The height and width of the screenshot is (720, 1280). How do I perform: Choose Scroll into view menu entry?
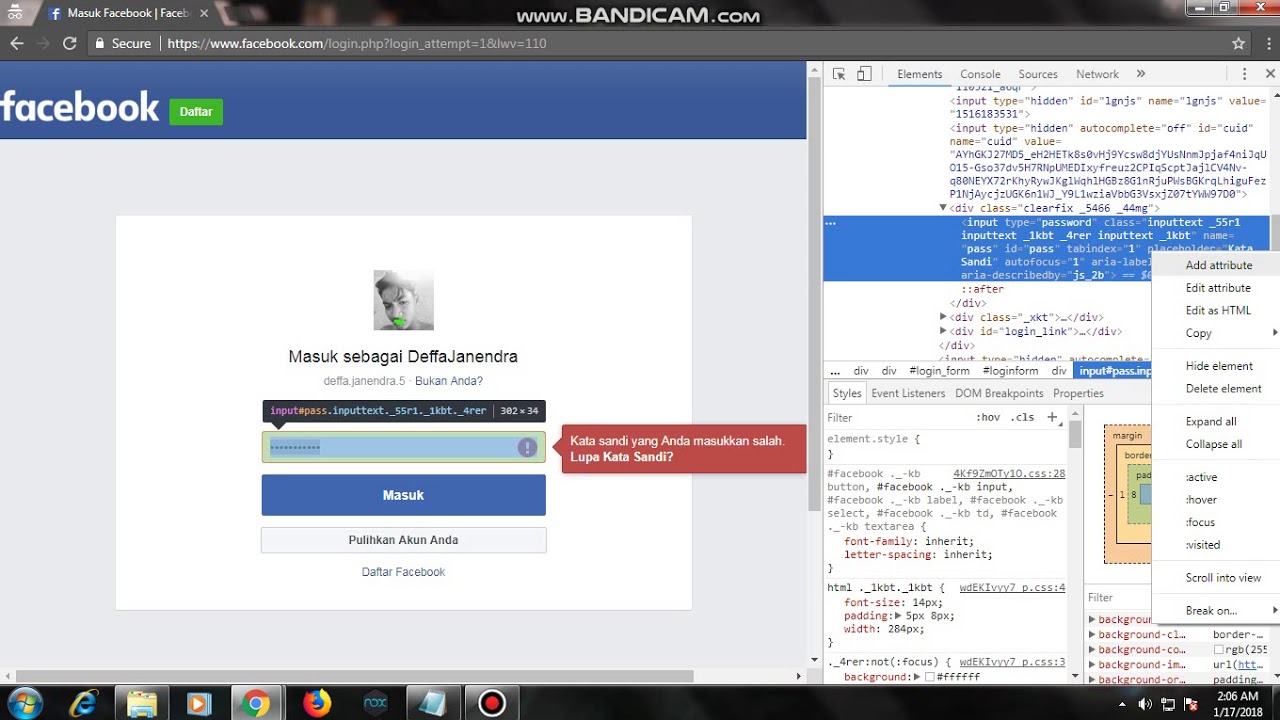(1216, 578)
